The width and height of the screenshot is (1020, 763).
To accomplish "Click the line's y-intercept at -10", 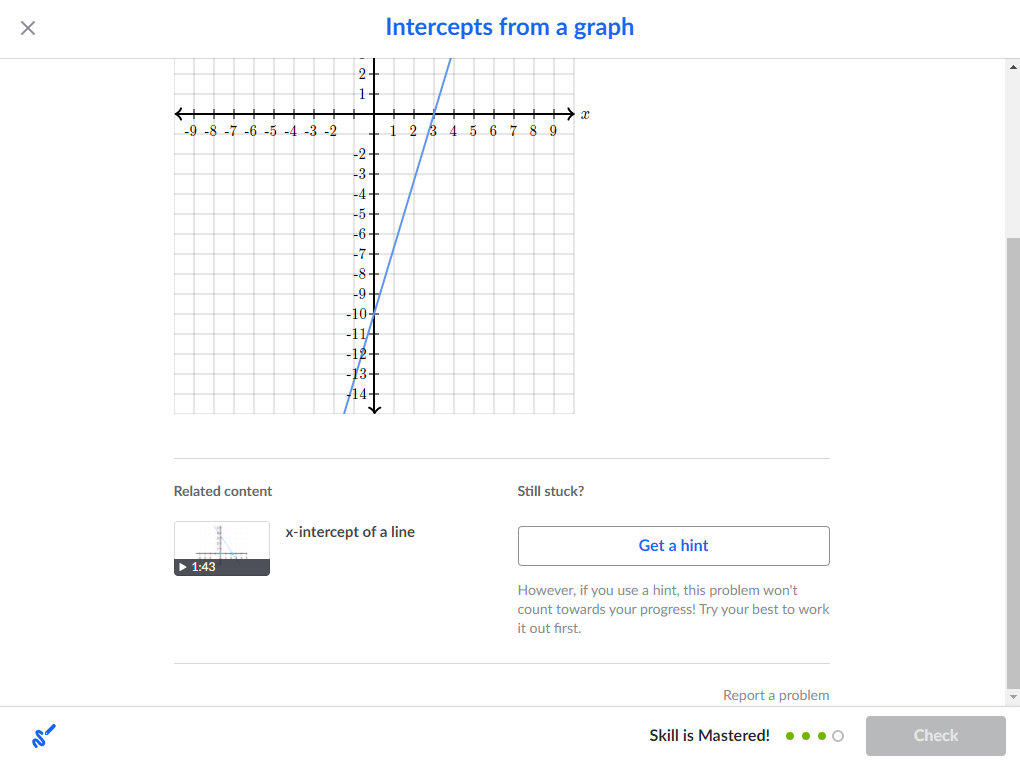I will 374,314.
